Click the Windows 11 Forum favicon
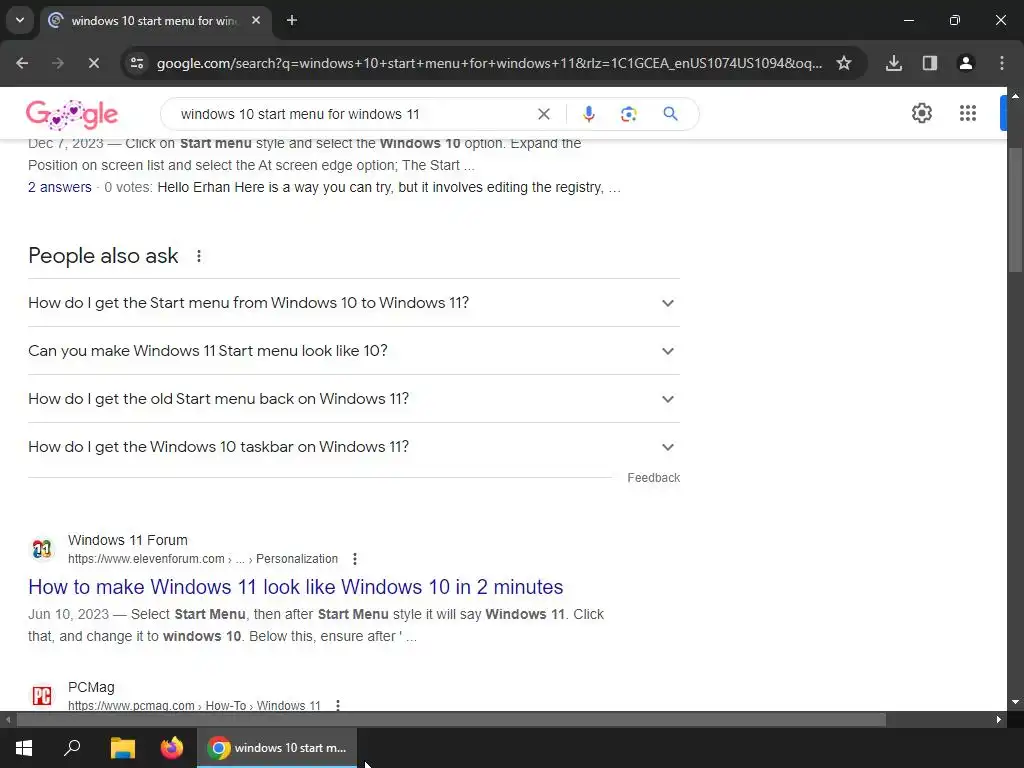 (x=42, y=549)
